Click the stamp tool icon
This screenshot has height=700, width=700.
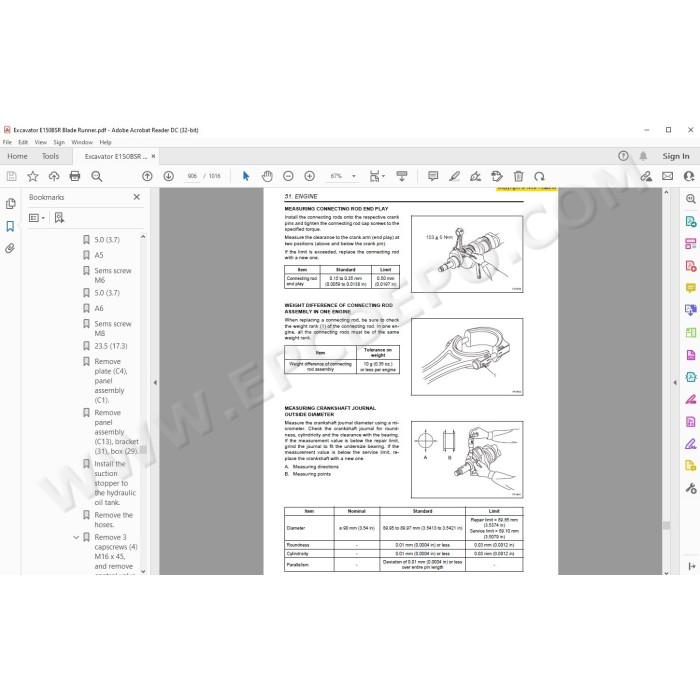496,176
